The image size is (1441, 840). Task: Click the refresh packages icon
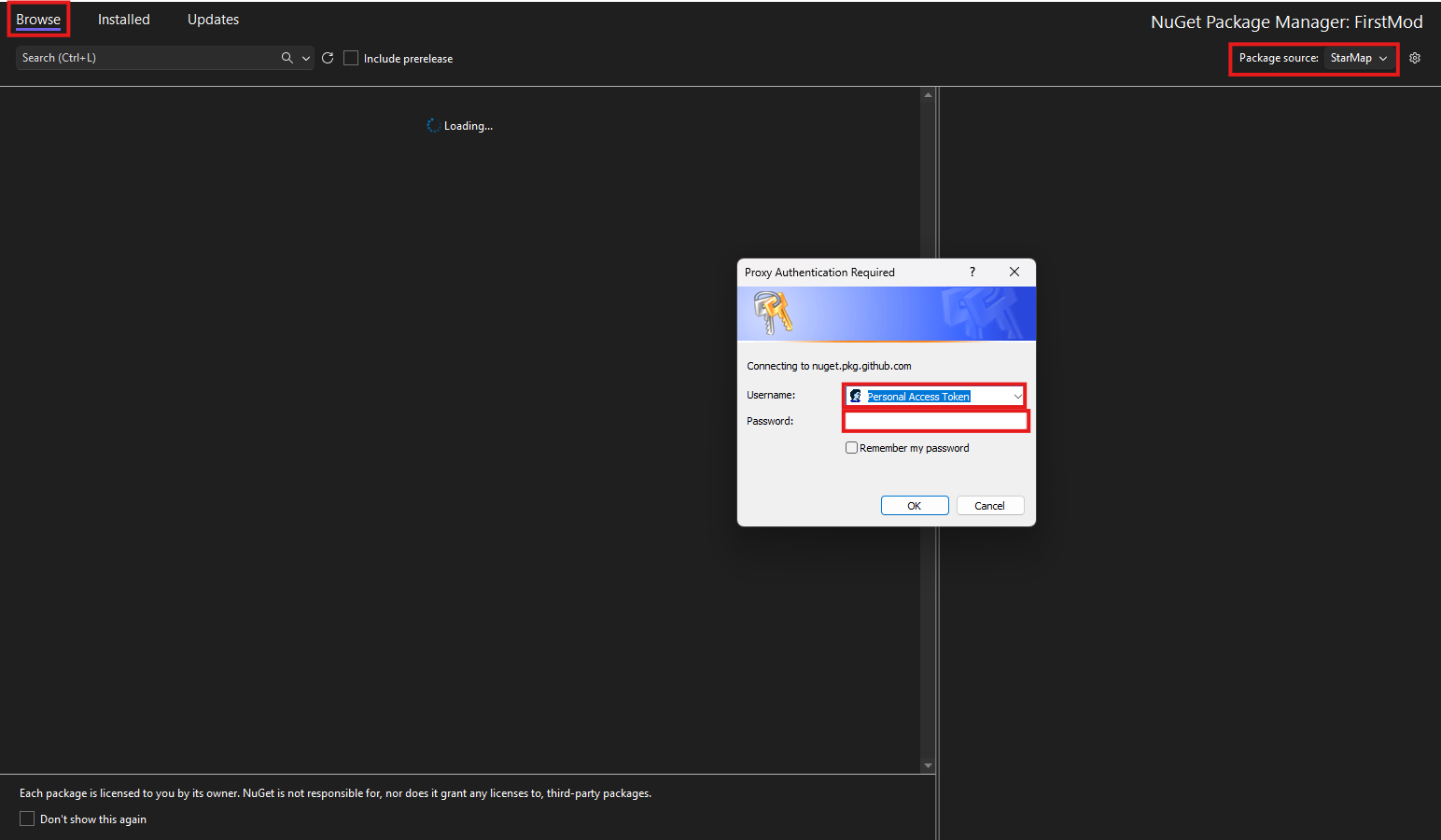pyautogui.click(x=328, y=58)
